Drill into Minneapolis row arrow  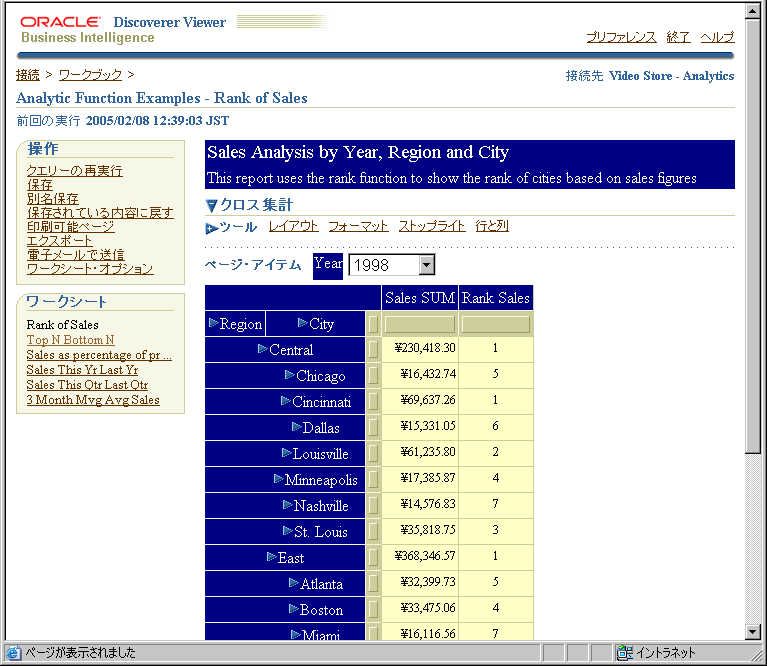(278, 478)
